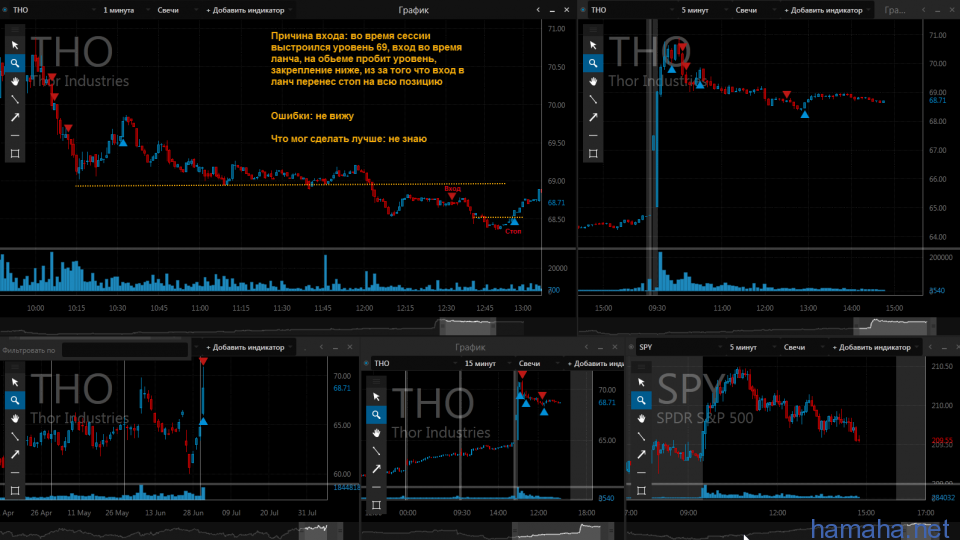Click the back arrow in the top-left График title bar
The image size is (960, 540).
(x=538, y=10)
